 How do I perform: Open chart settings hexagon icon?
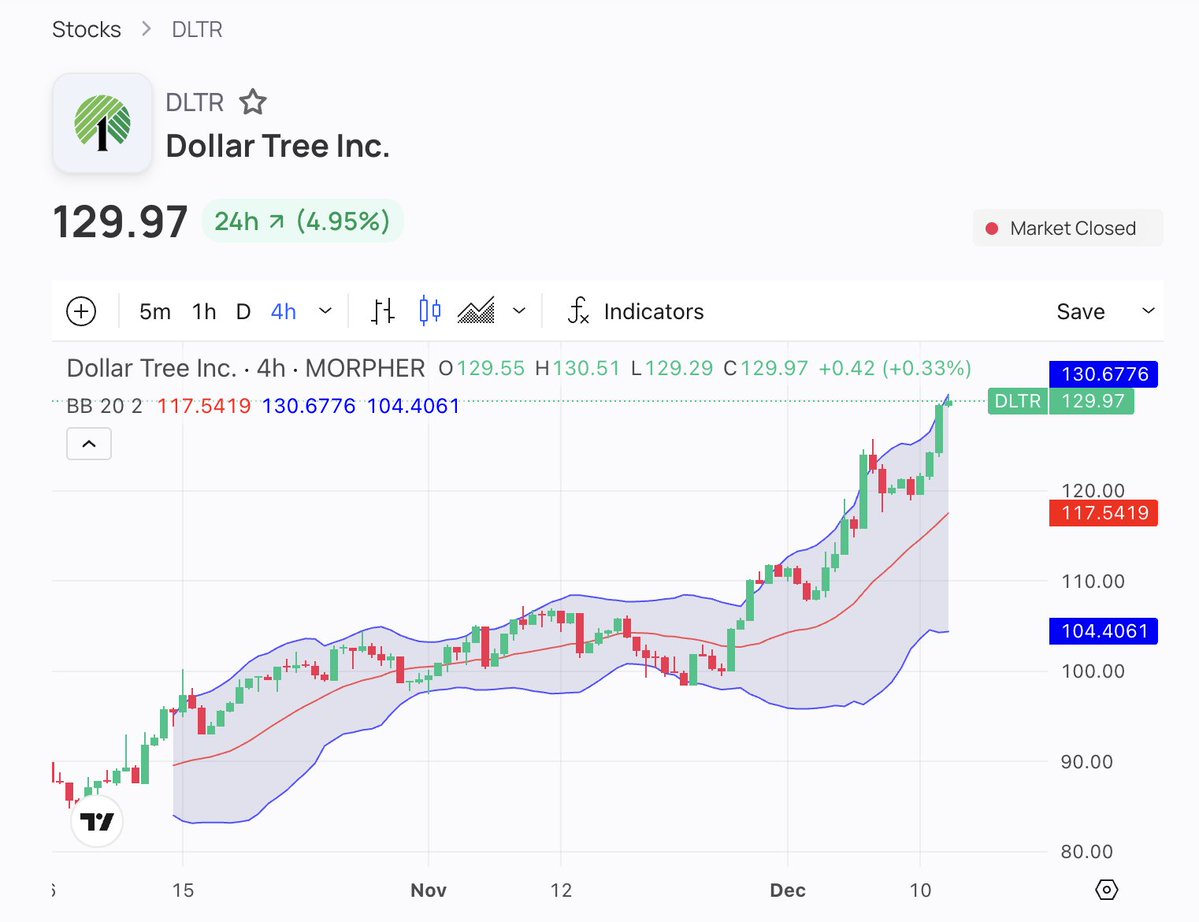tap(1106, 890)
